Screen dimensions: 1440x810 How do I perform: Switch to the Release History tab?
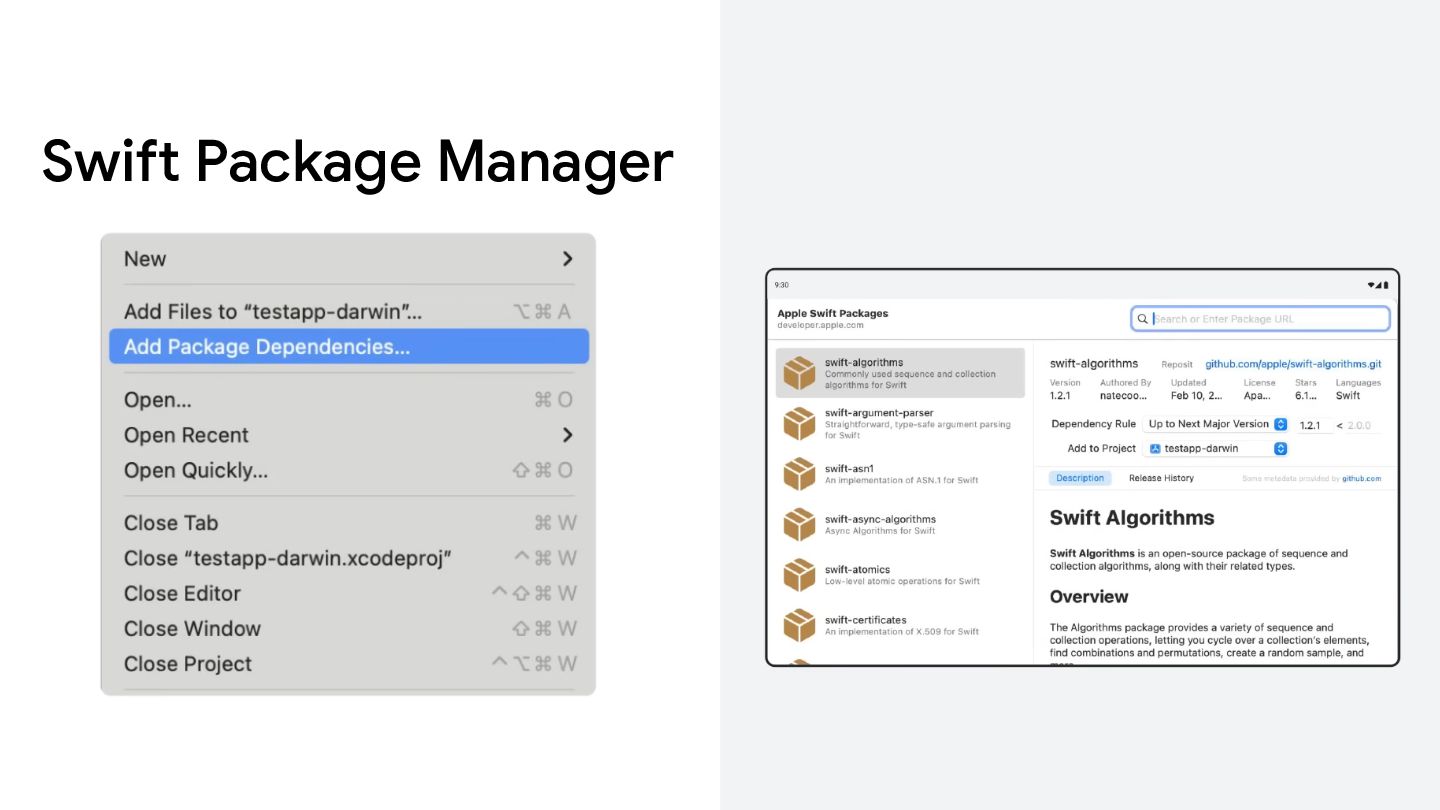pyautogui.click(x=1161, y=478)
